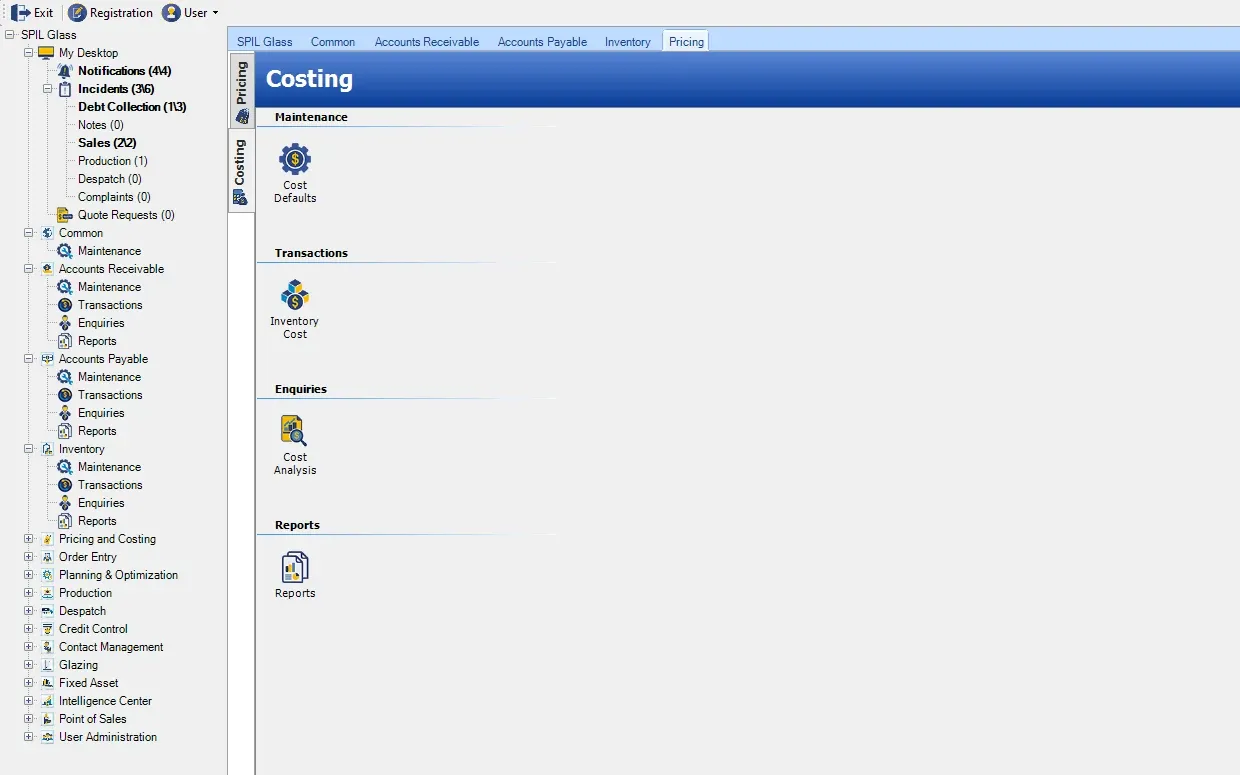
Task: Click the Incidents clipboard icon in tree
Action: (65, 89)
